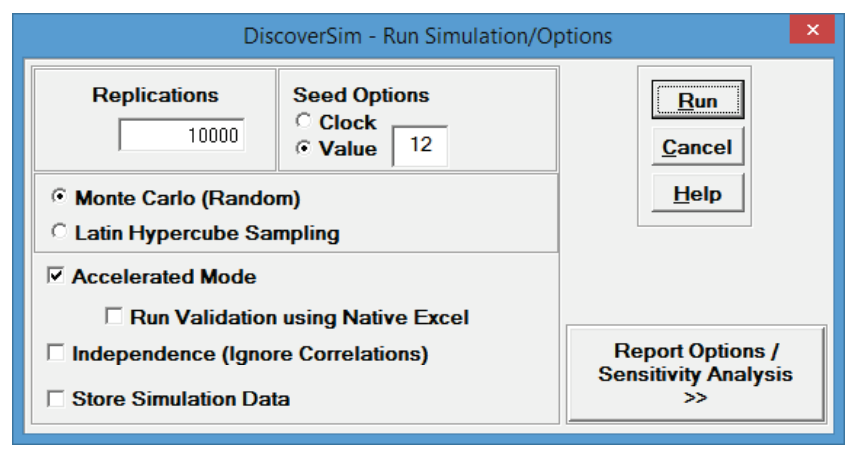Click the Replications field showing 10000

click(181, 135)
